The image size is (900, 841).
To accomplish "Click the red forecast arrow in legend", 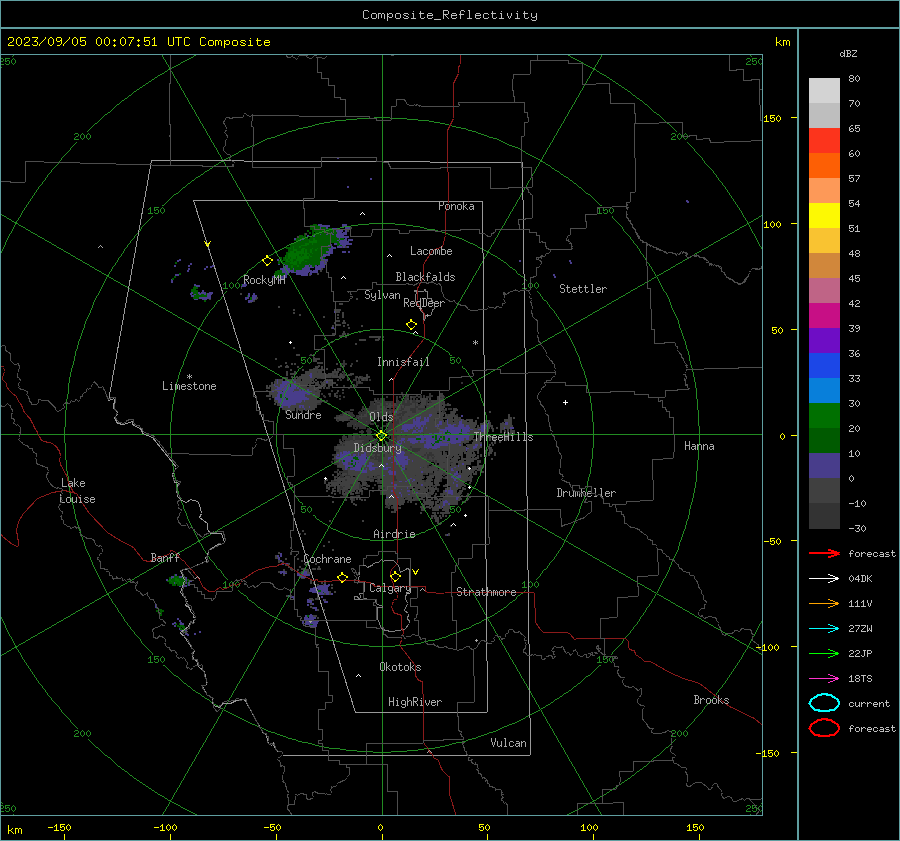I will [x=824, y=553].
